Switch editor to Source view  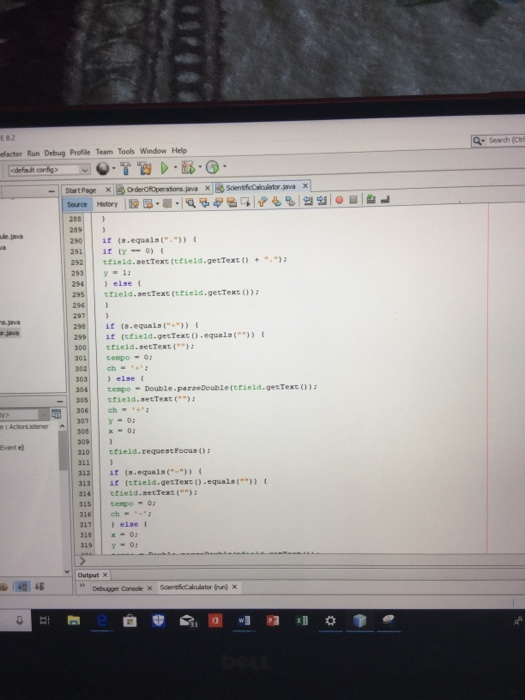(x=77, y=204)
